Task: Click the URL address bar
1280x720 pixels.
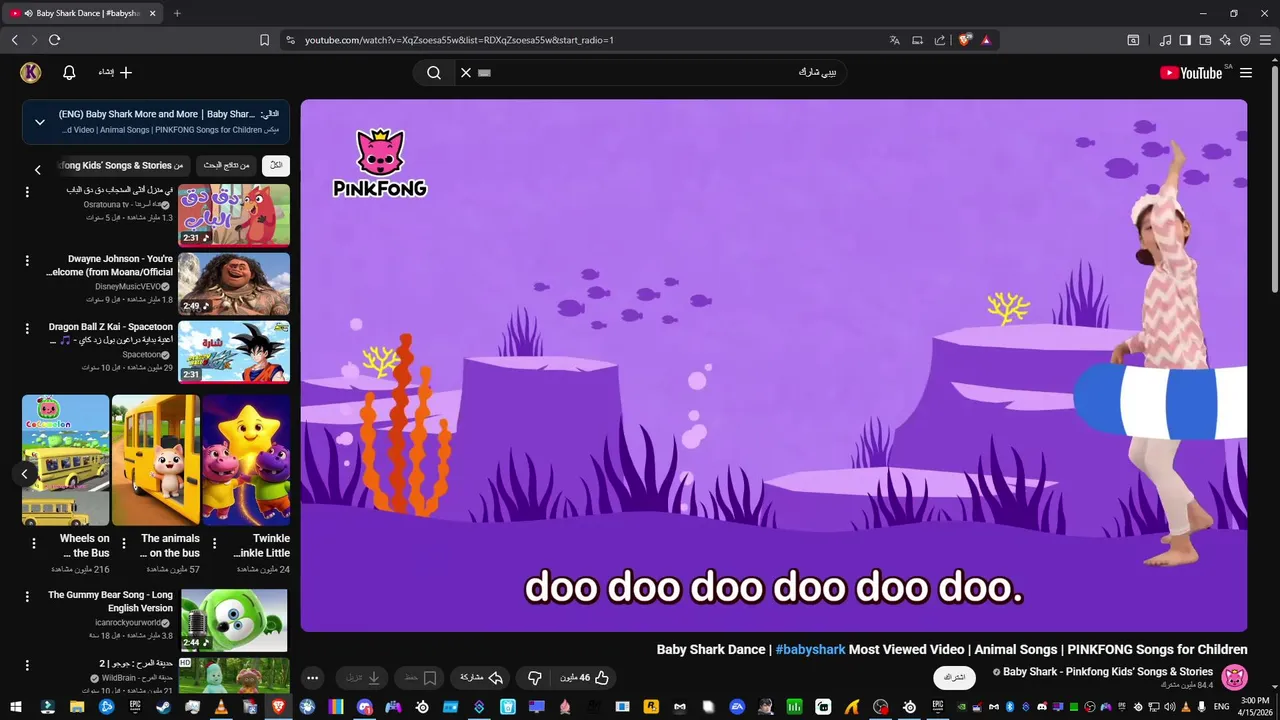Action: pos(590,40)
